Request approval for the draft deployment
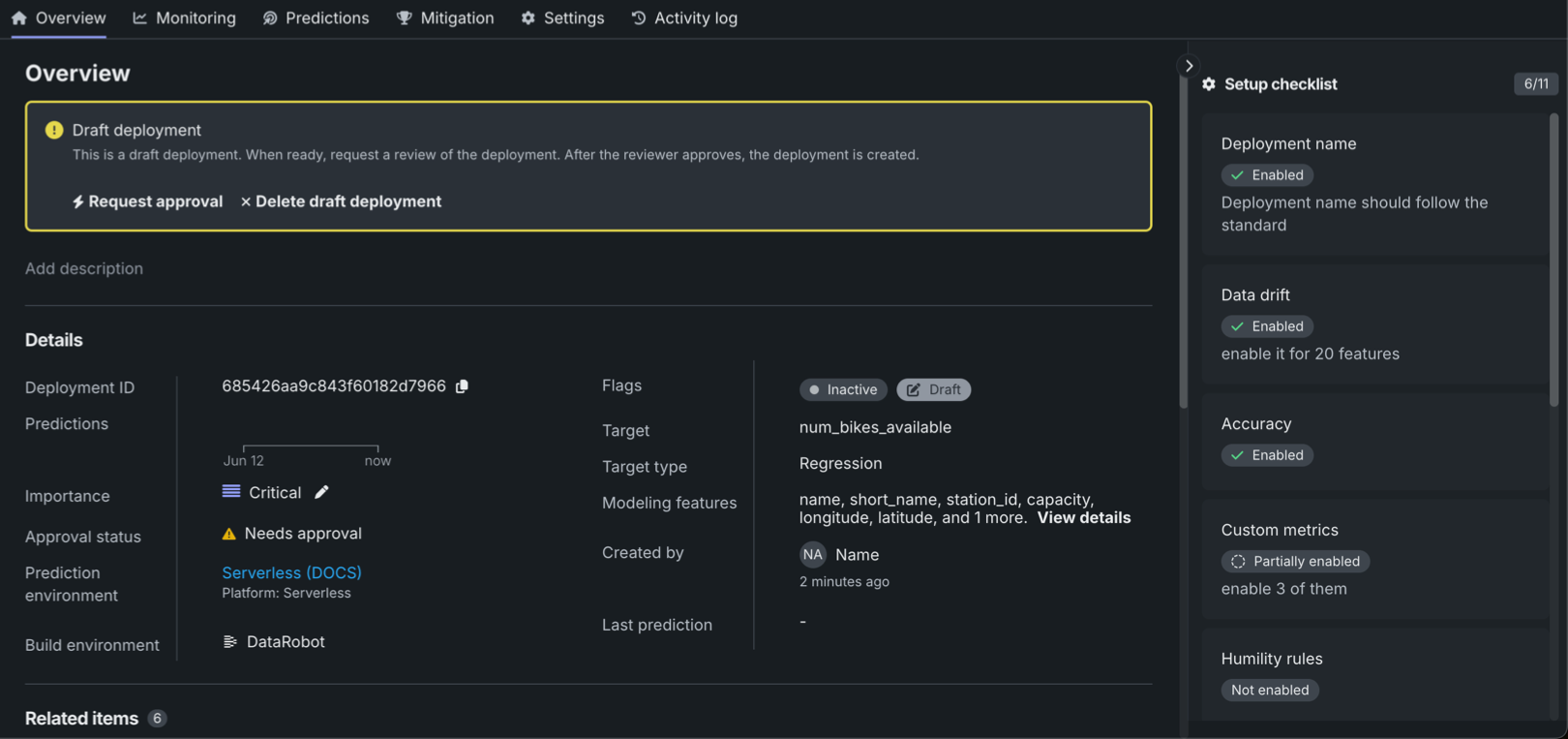The height and width of the screenshot is (739, 1568). (x=147, y=201)
